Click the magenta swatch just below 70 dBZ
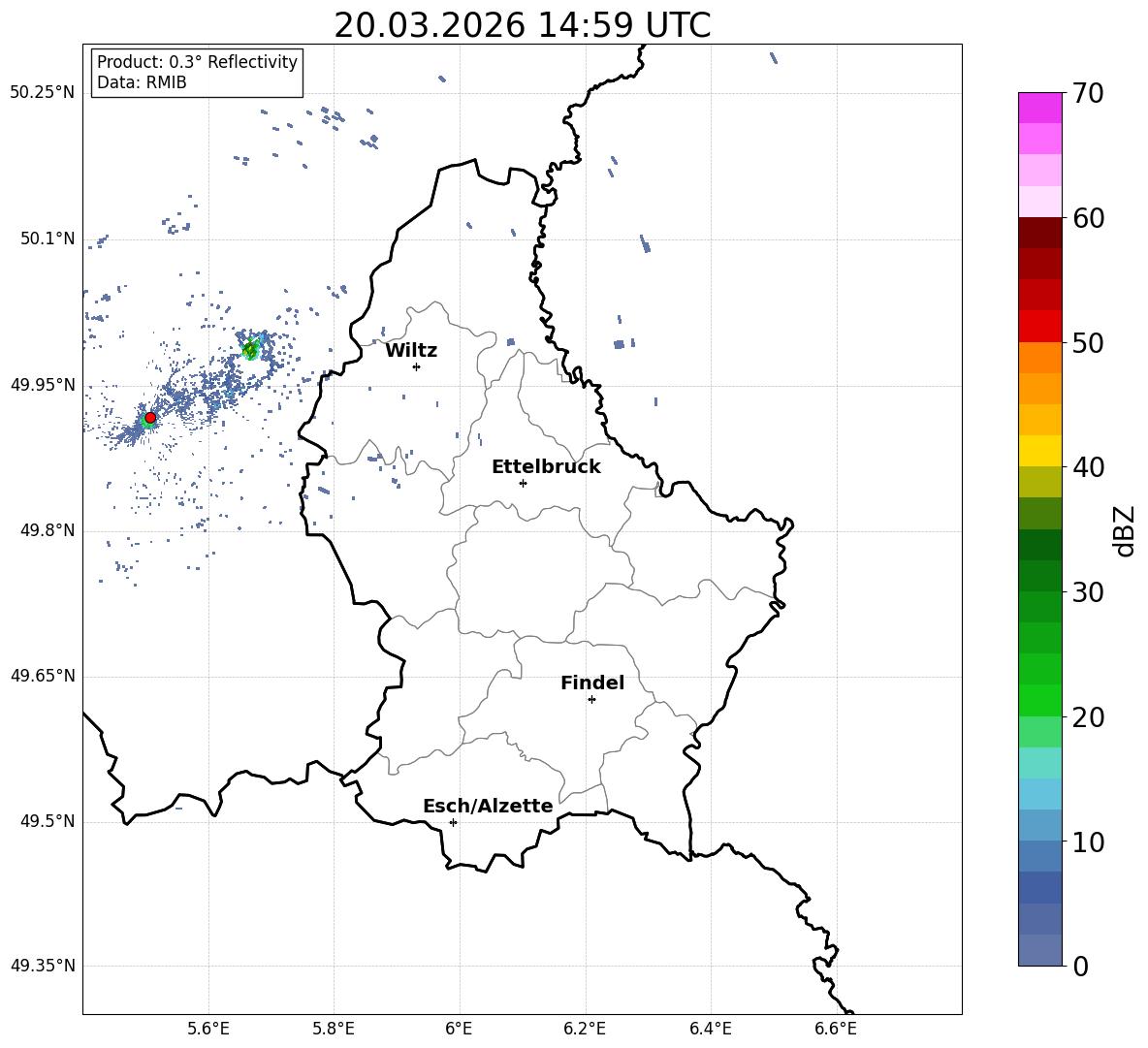This screenshot has height=1048, width=1148. [x=1039, y=108]
